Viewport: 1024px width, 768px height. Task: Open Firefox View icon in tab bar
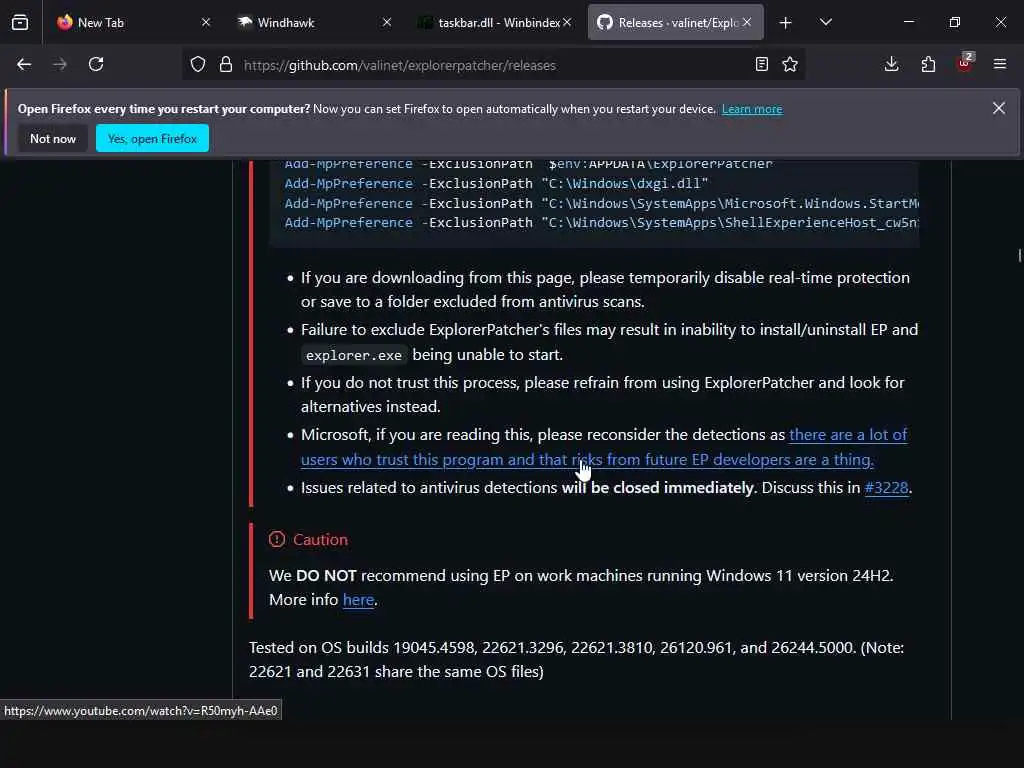(20, 23)
